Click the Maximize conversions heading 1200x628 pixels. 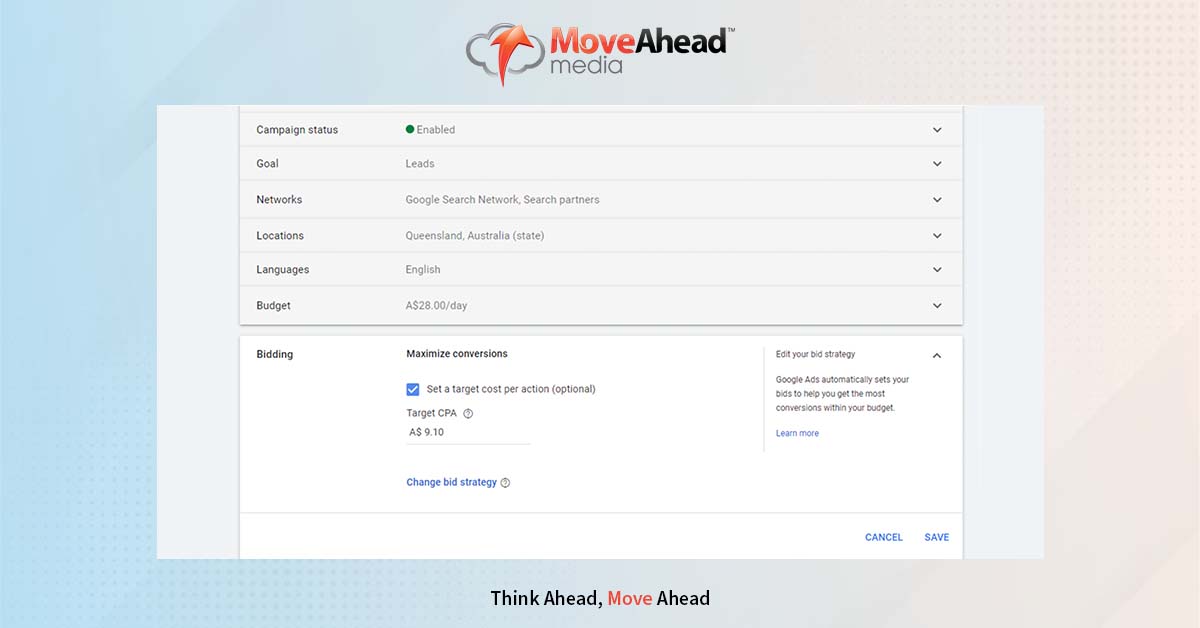tap(457, 354)
